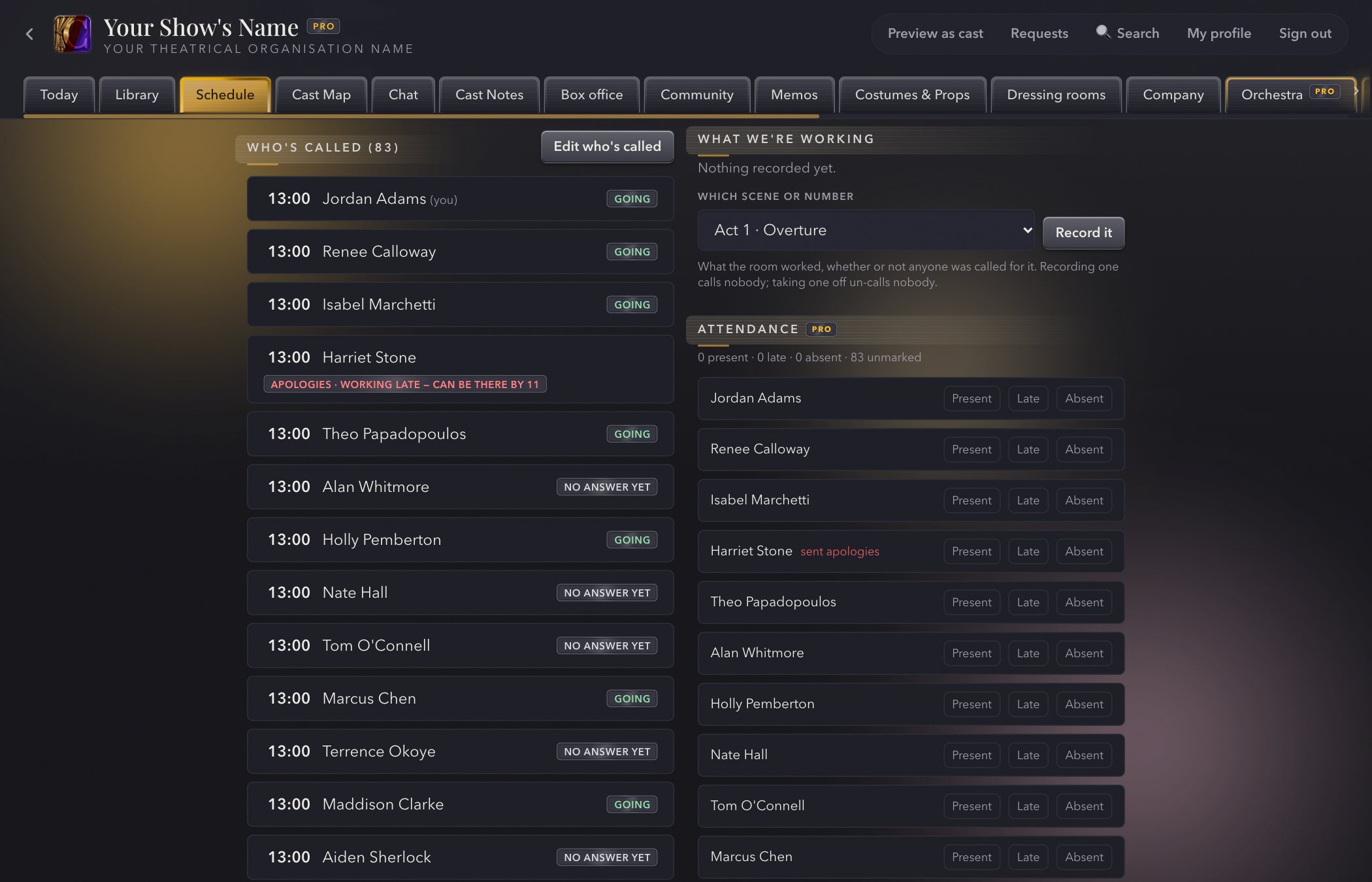Screen dimensions: 1372x882
Task: Click the Record it button
Action: 1084,233
